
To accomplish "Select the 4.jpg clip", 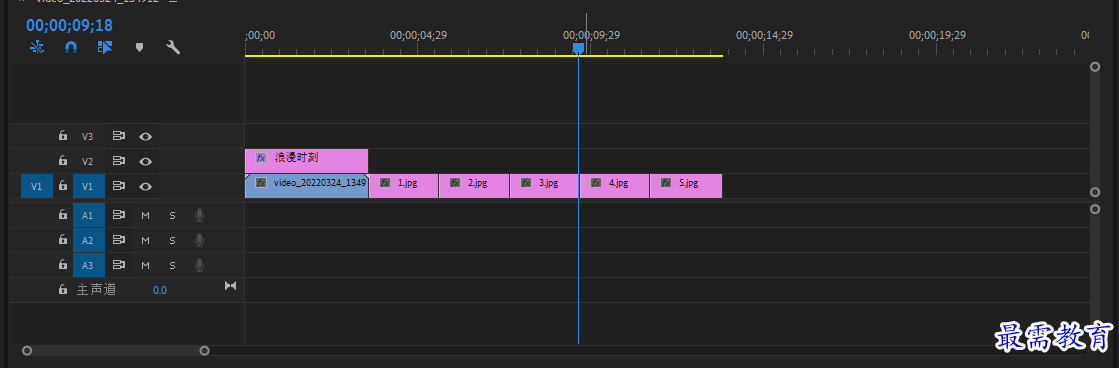I will coord(614,185).
